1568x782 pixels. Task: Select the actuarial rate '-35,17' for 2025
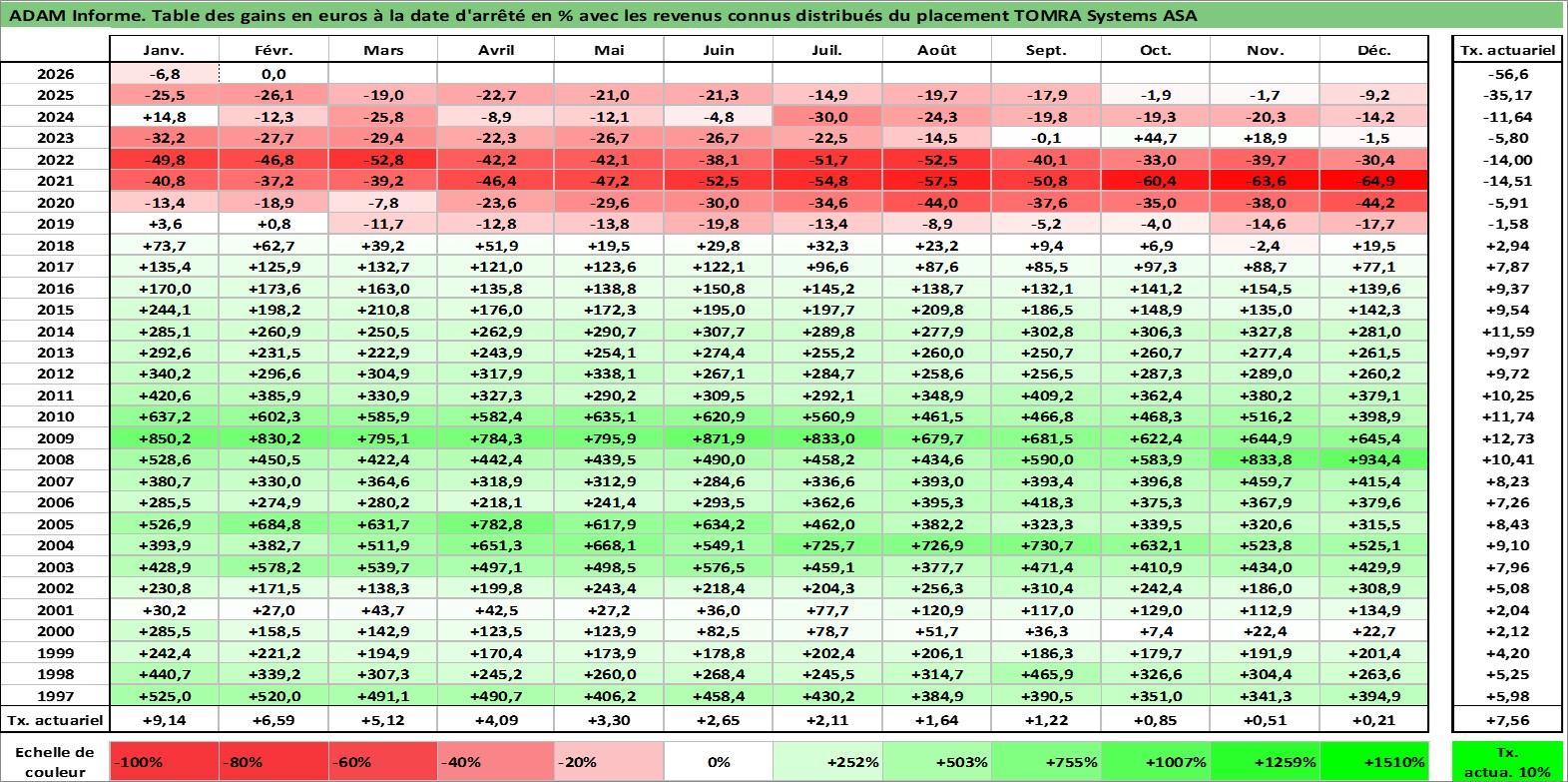[1507, 95]
